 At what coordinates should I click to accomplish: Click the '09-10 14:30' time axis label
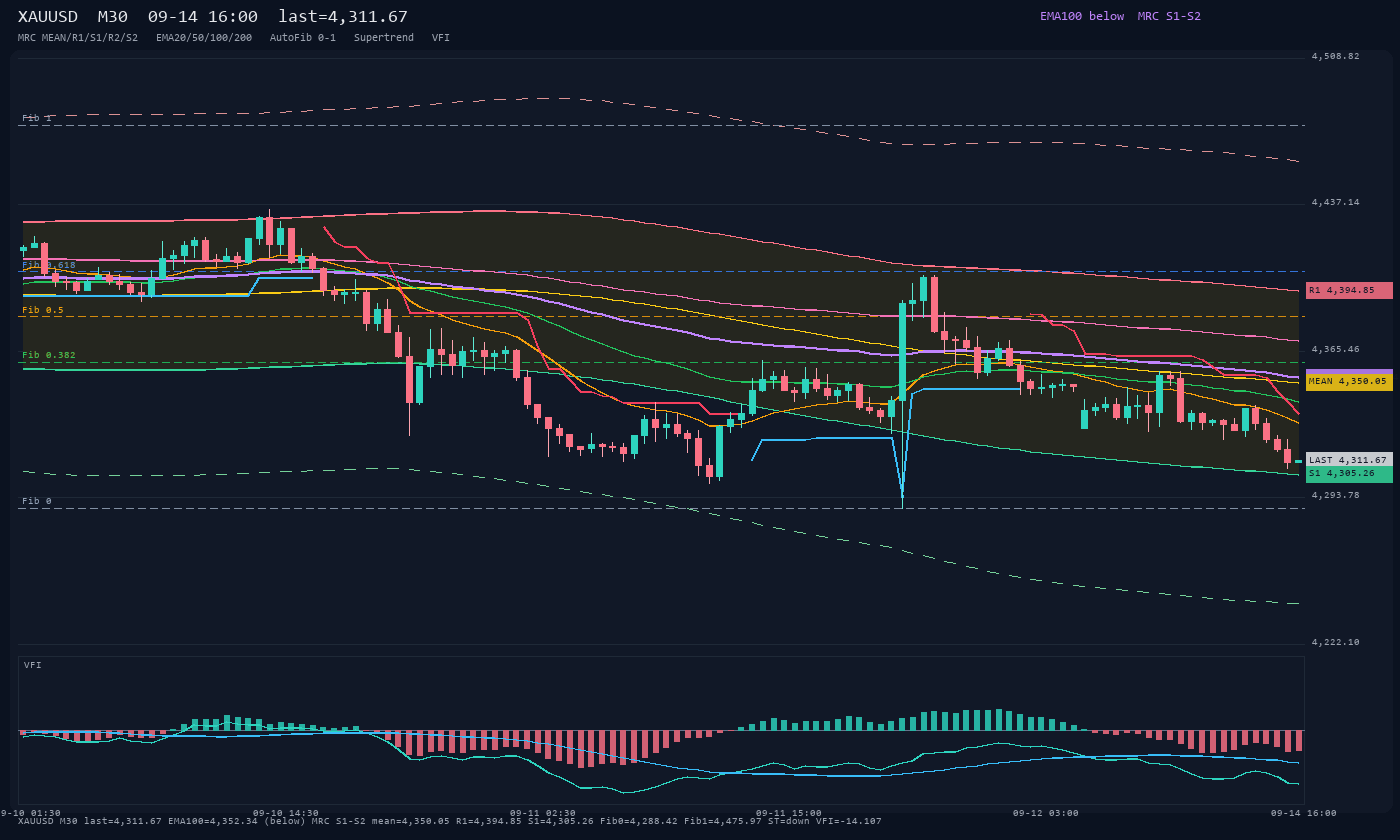point(286,813)
